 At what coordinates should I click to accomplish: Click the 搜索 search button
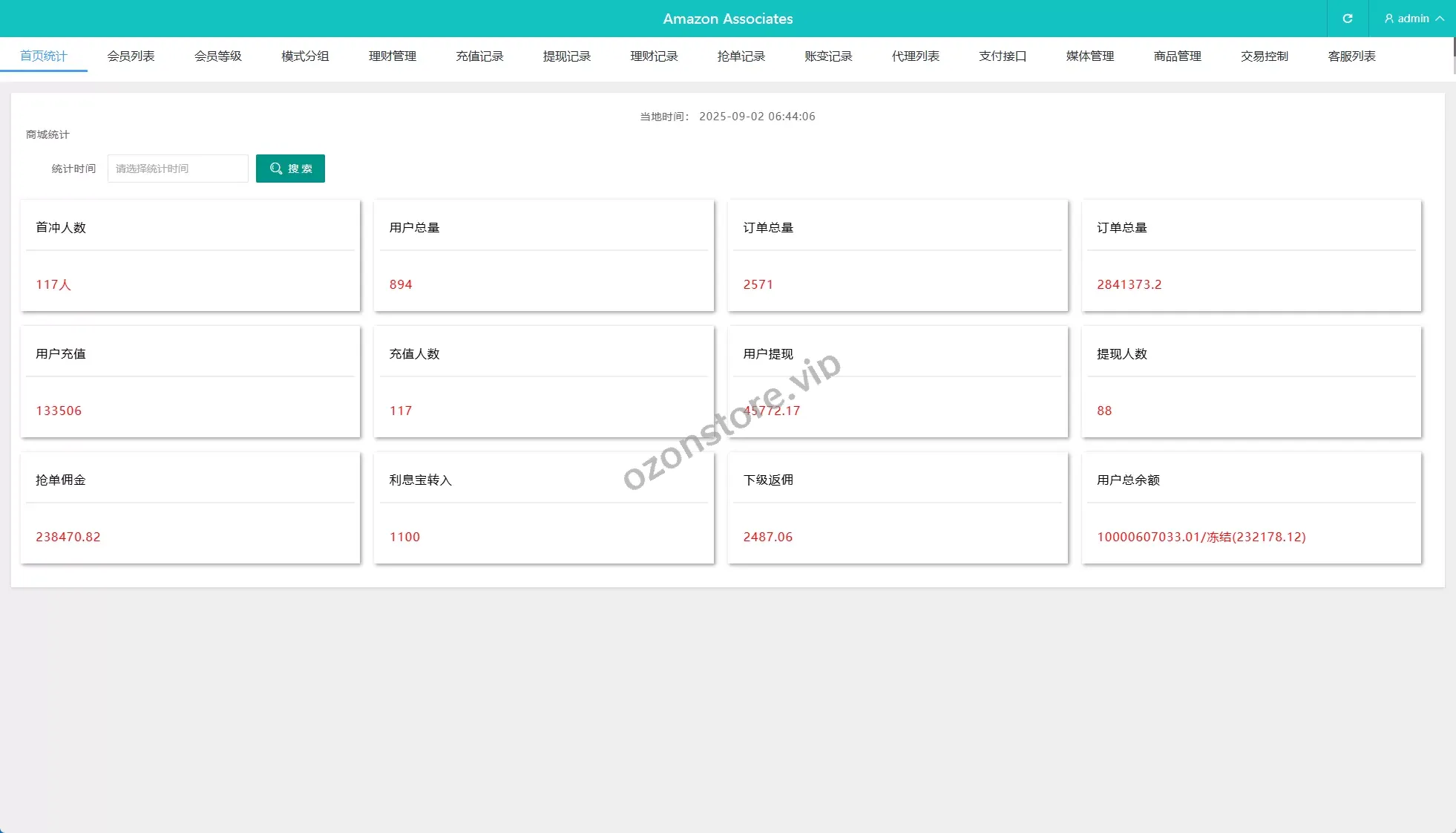click(290, 169)
